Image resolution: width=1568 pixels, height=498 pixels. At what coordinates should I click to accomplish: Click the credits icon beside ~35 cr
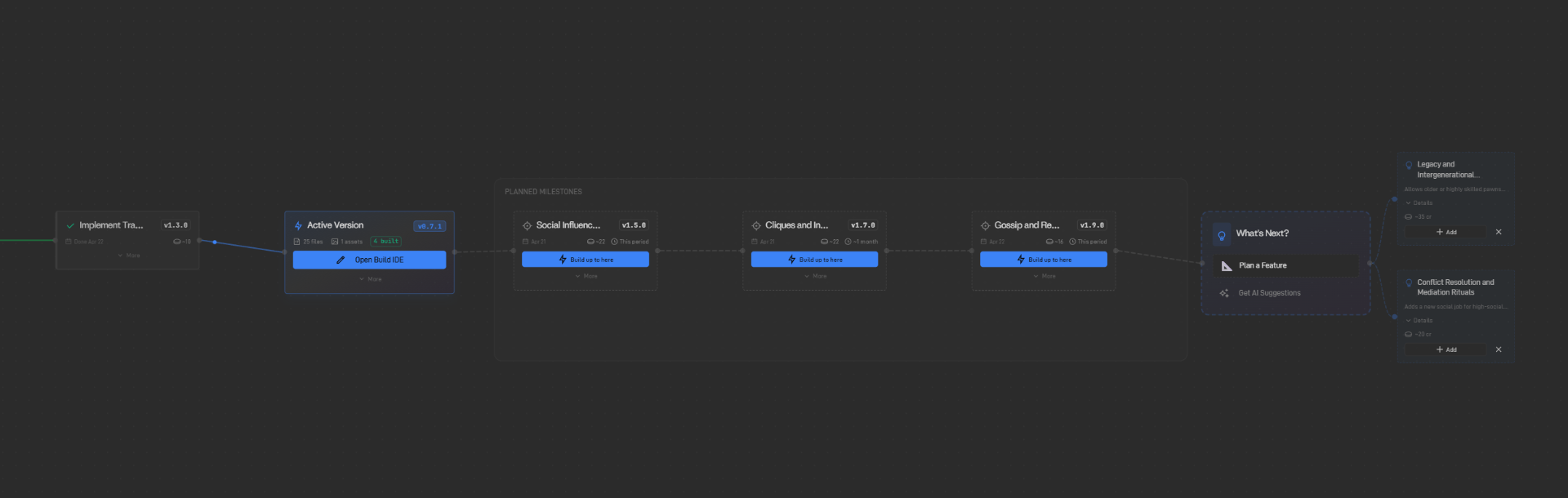(1408, 217)
